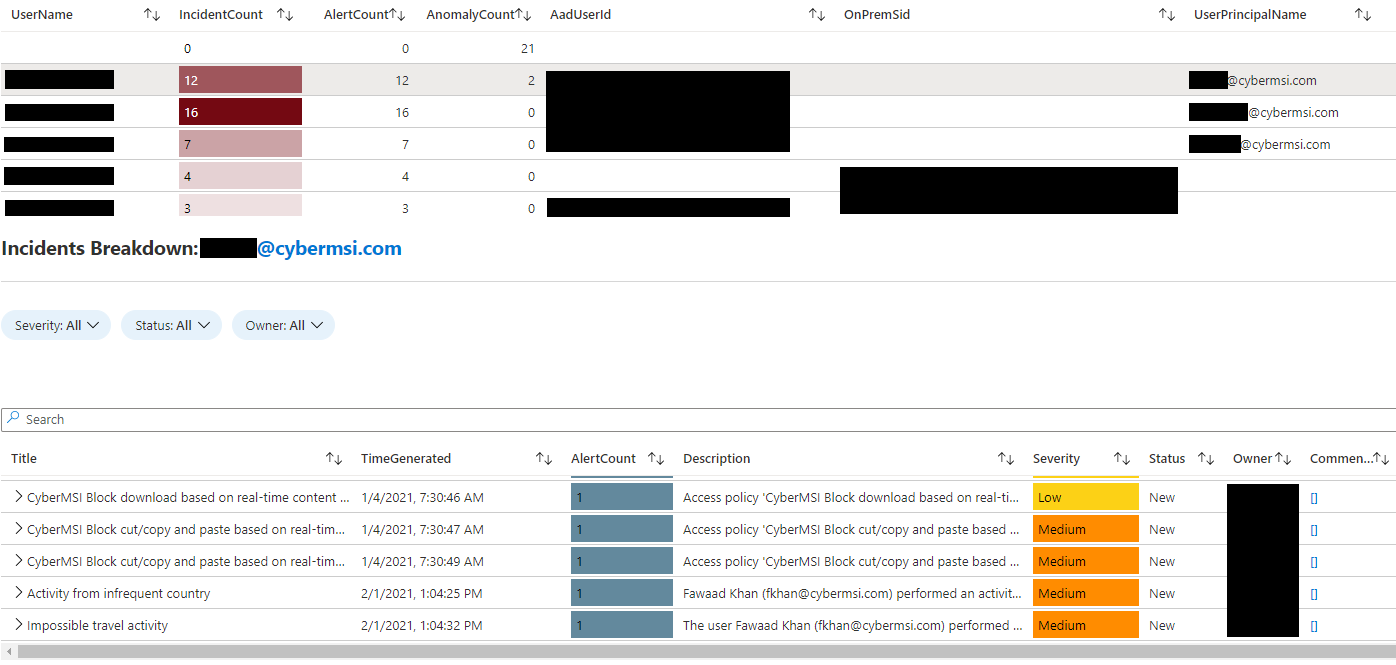Viewport: 1396px width, 665px height.
Task: Sort incidents by Description arrows
Action: [1006, 459]
